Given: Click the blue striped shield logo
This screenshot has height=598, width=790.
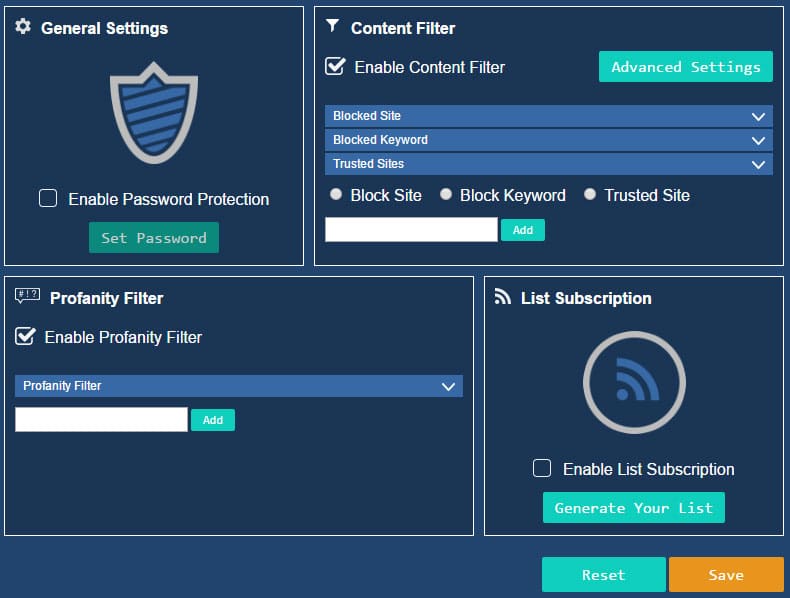Looking at the screenshot, I should click(153, 112).
